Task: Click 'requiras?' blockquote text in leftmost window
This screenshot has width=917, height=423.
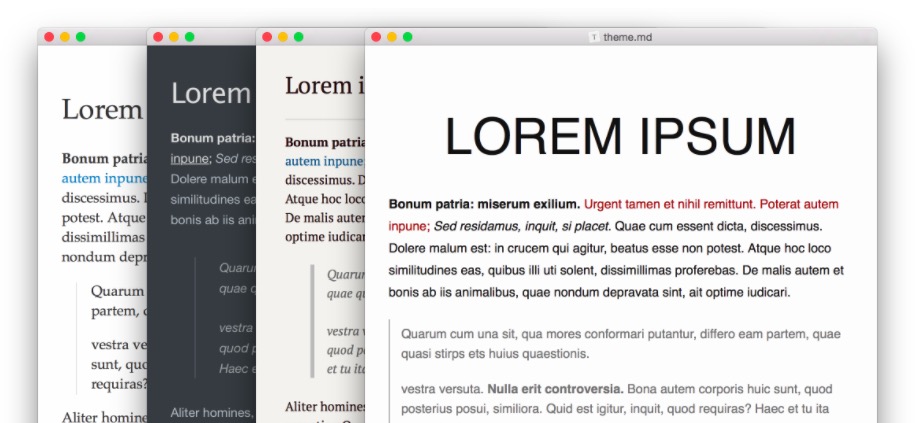Action: [x=119, y=384]
